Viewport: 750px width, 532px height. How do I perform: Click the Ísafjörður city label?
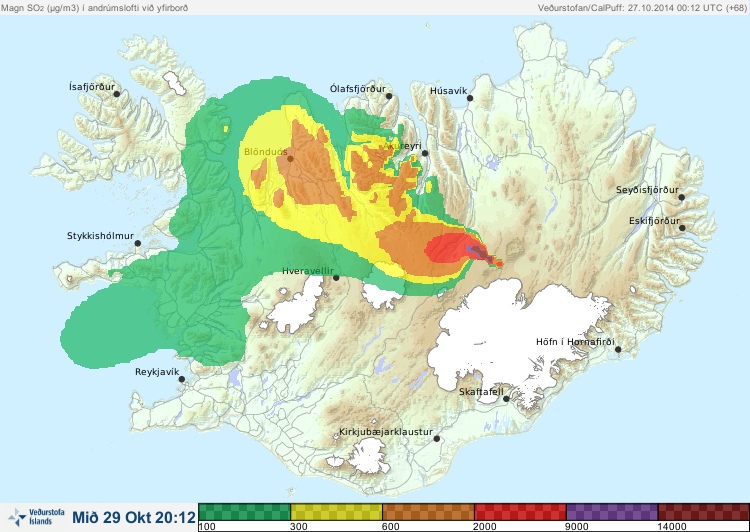(x=92, y=87)
